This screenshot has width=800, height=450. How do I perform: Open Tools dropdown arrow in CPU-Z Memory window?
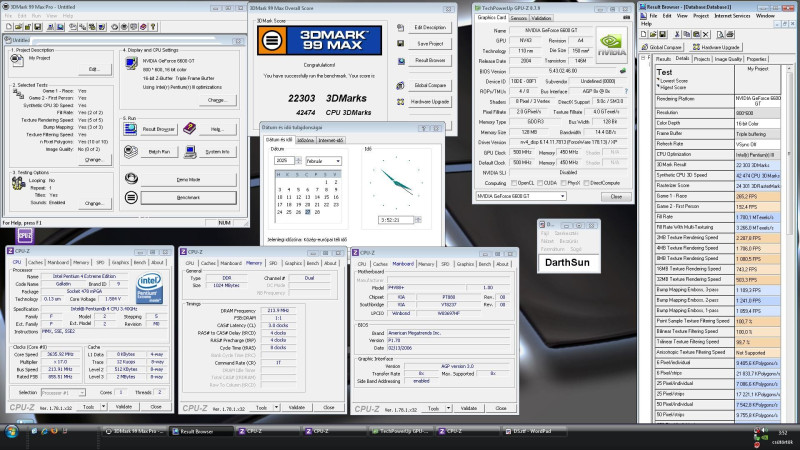[x=277, y=407]
